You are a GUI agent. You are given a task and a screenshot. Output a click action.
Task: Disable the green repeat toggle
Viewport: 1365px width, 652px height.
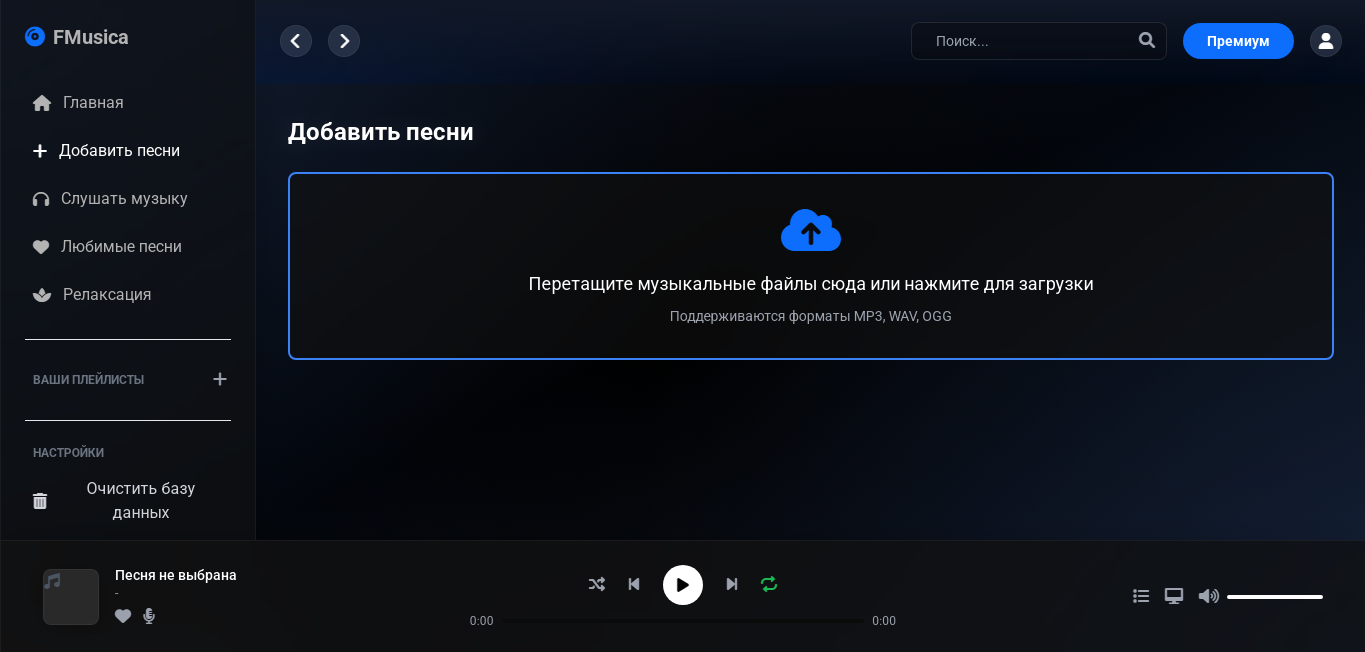(769, 584)
